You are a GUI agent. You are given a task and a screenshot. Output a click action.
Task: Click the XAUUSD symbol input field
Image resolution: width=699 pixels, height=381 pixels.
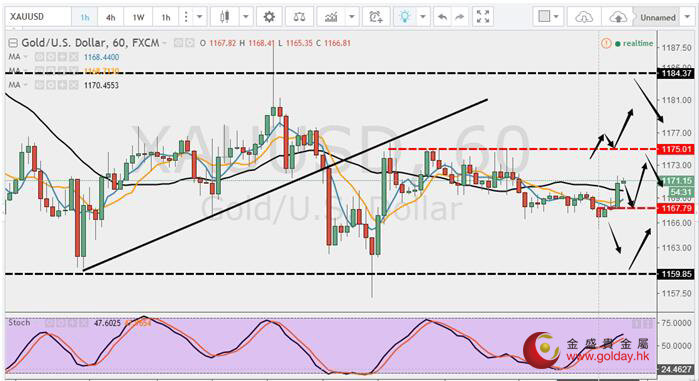[x=38, y=17]
